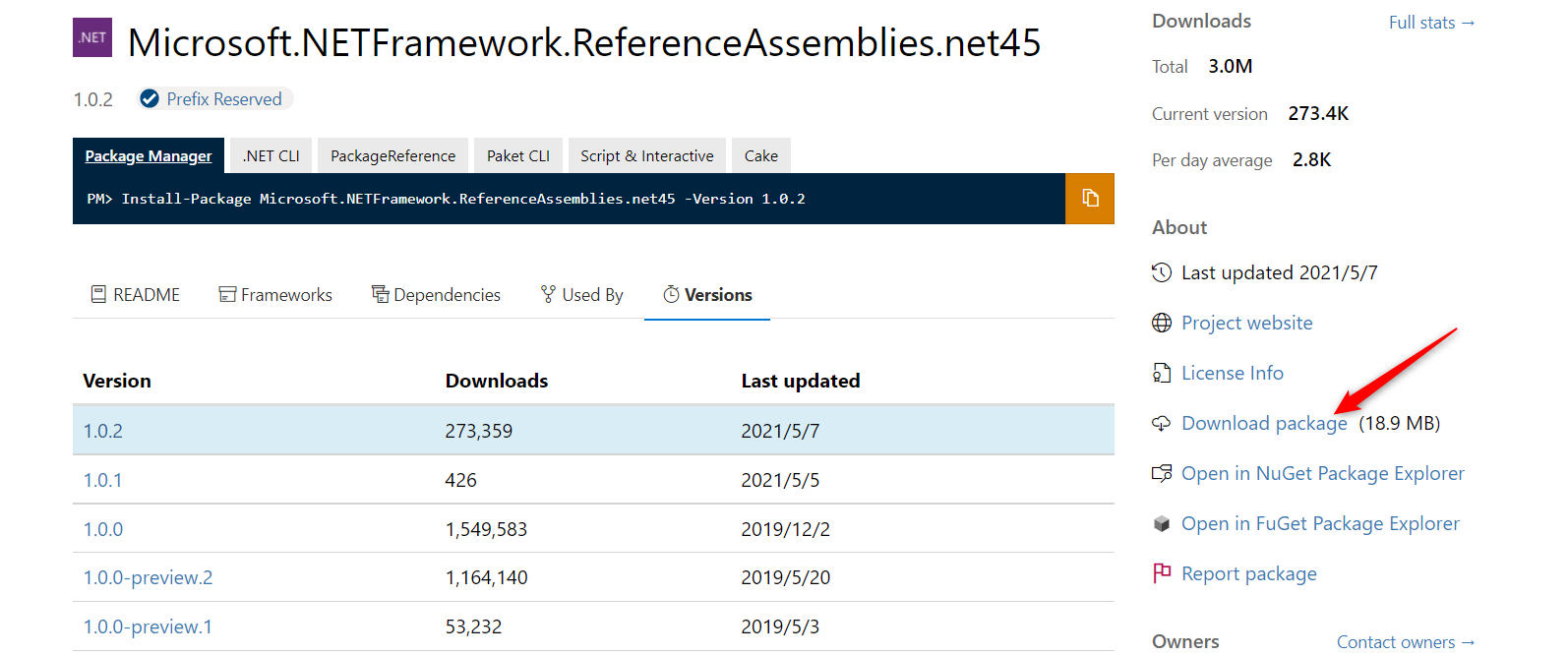This screenshot has height=655, width=1568.
Task: Click the Per day average 2.8K value
Action: click(1312, 159)
